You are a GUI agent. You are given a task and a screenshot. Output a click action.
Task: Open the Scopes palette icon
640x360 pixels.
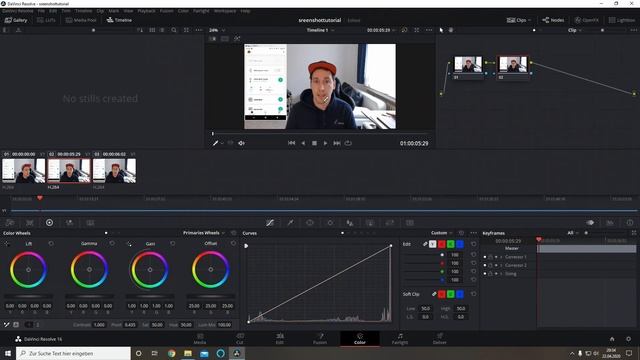[x=610, y=223]
